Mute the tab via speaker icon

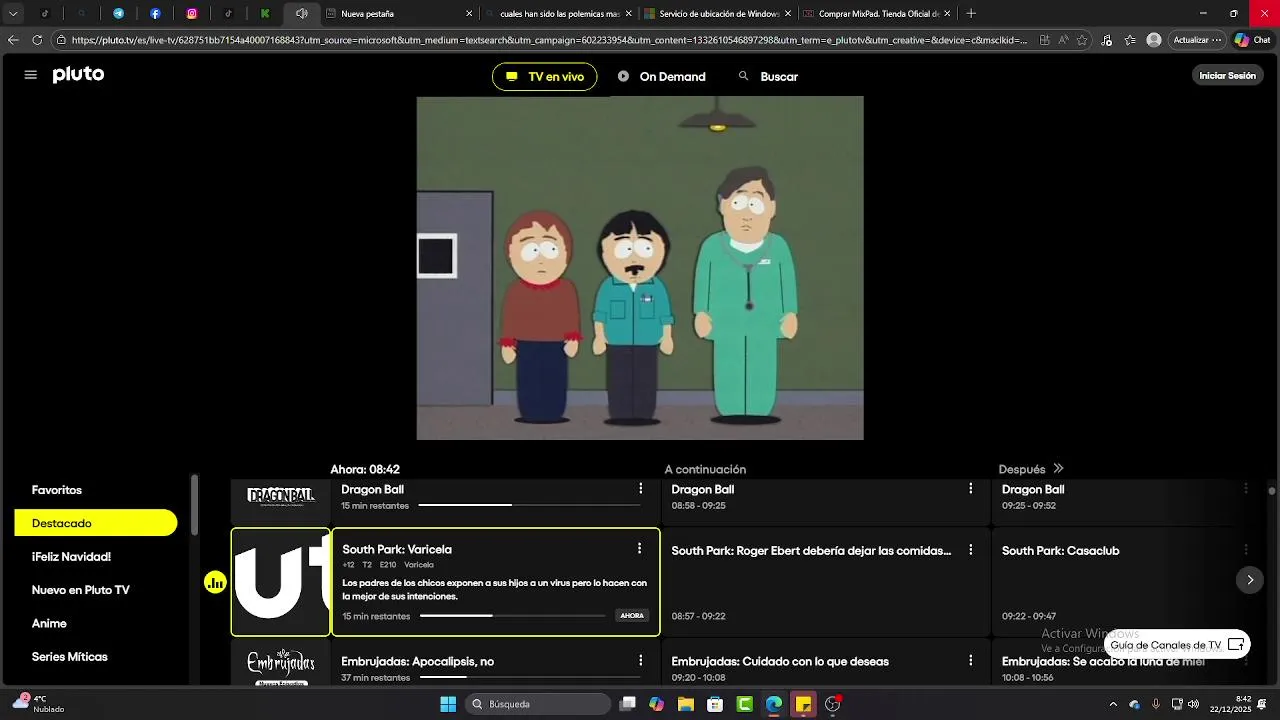tap(301, 14)
